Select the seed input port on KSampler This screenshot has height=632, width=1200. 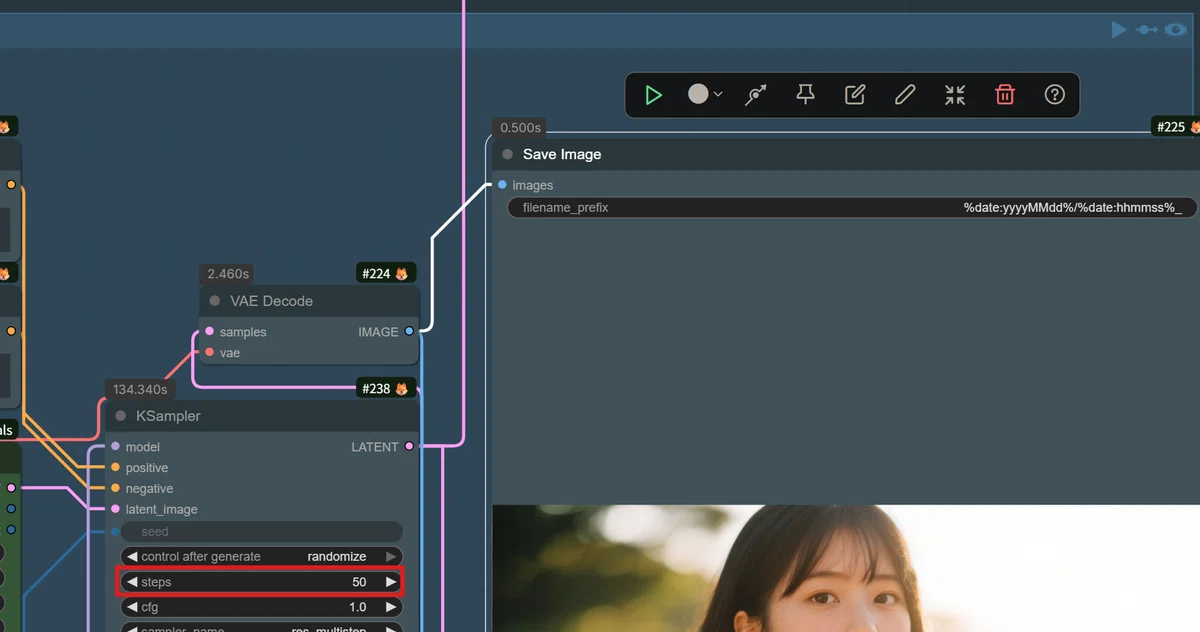[115, 532]
